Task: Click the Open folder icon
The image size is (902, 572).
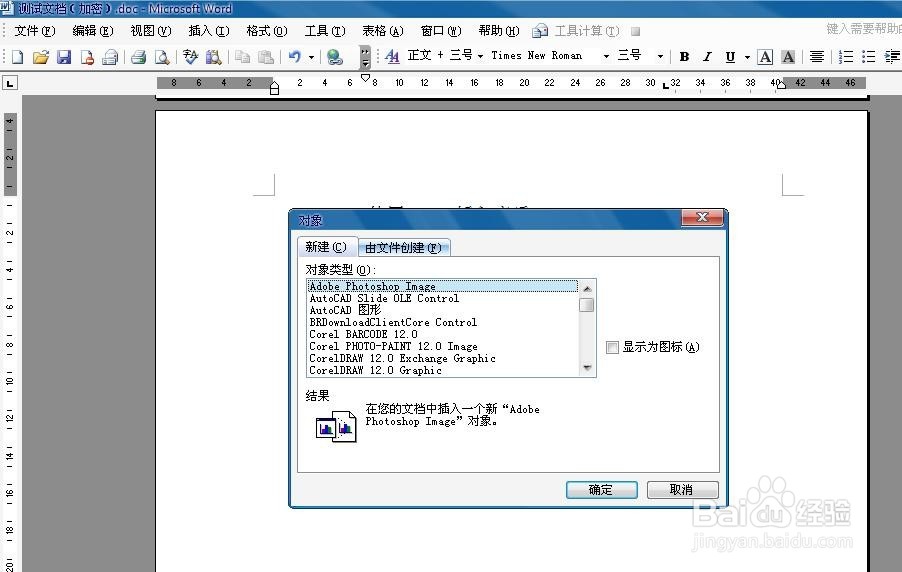Action: (x=41, y=57)
